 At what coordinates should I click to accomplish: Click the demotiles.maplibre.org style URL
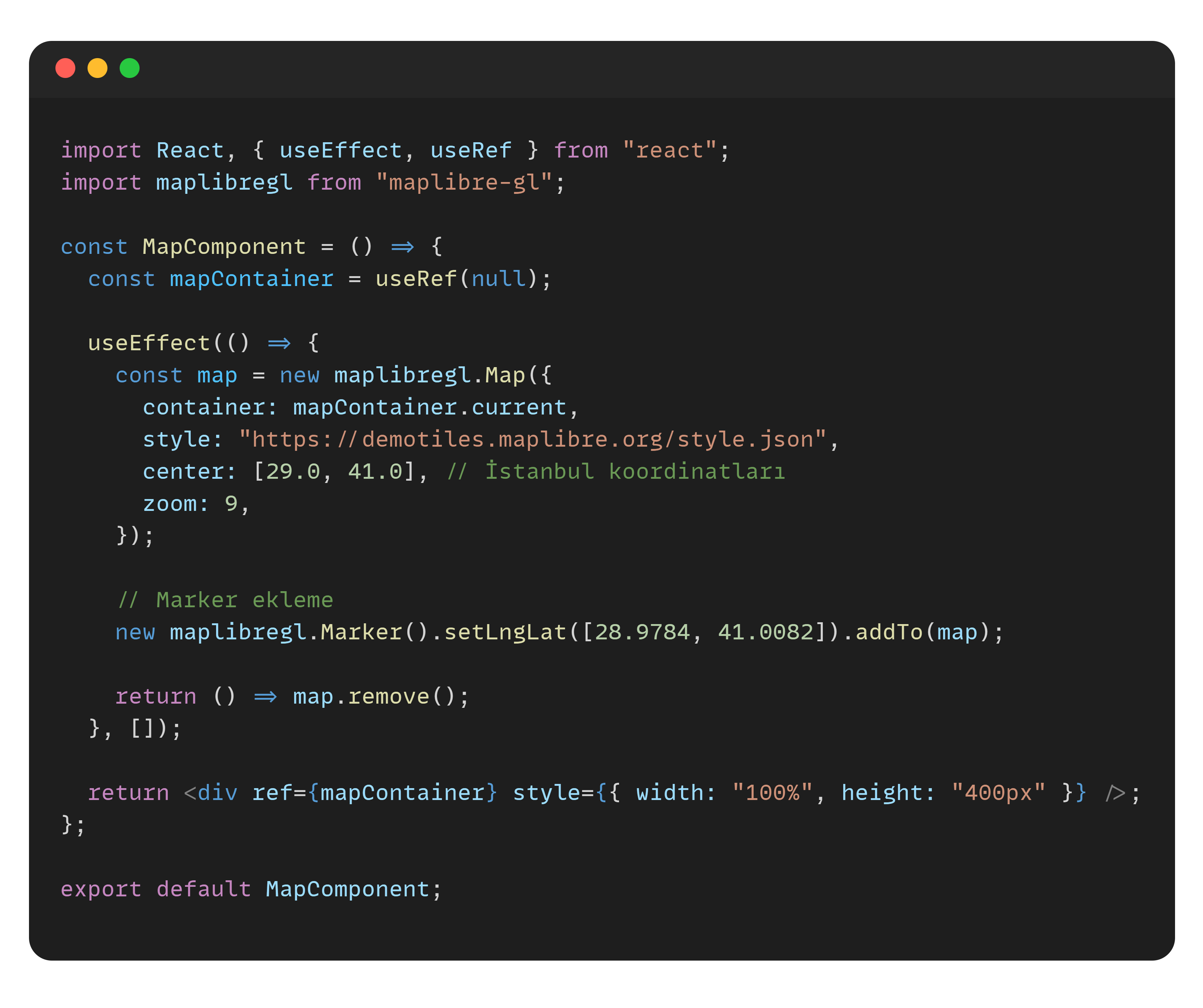[532, 440]
